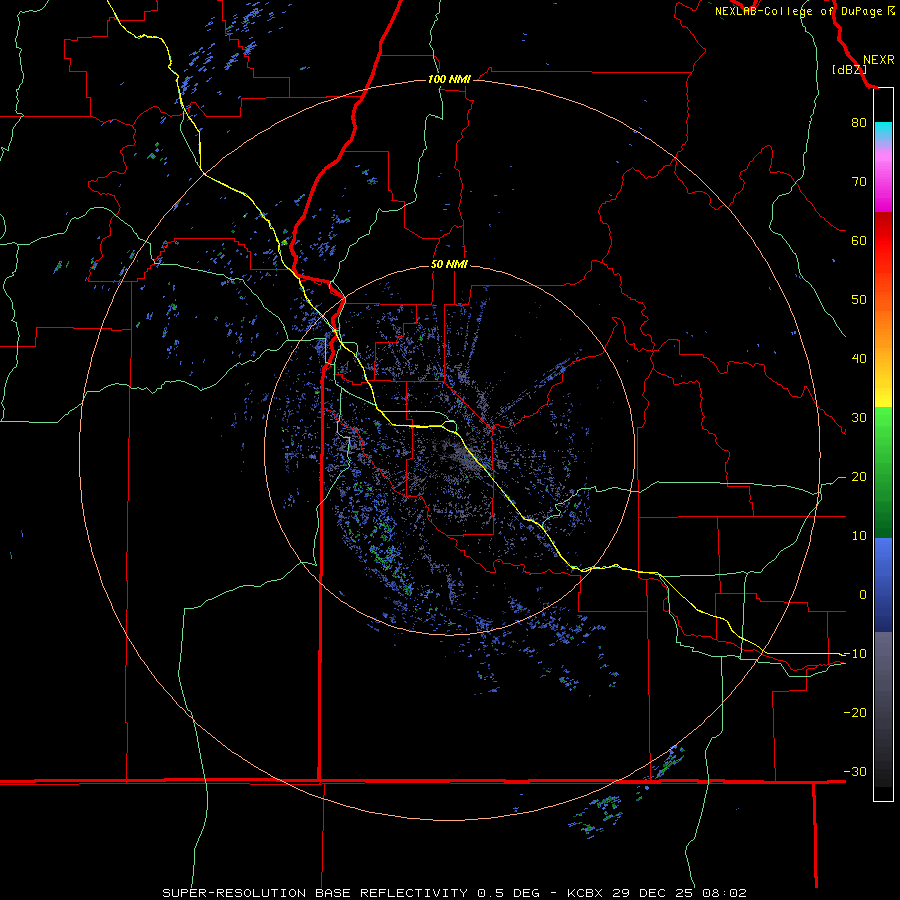Click the NEXR label above the color scale
The width and height of the screenshot is (900, 900).
[879, 60]
